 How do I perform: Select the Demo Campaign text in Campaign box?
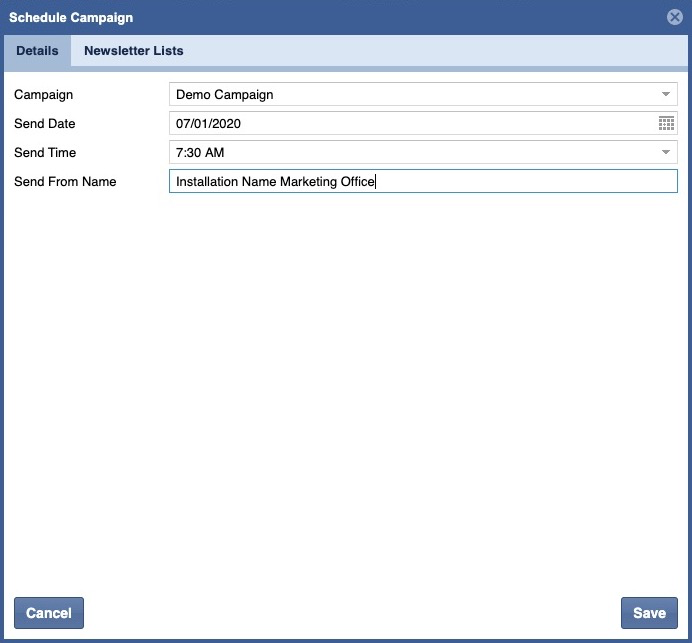tap(225, 95)
